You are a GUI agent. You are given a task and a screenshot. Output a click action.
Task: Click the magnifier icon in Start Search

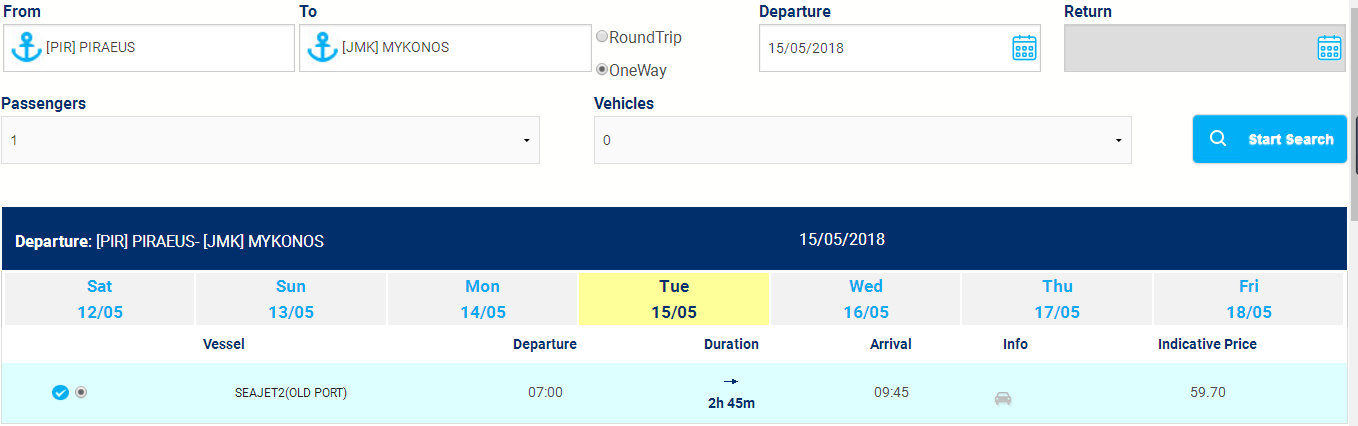[1217, 139]
